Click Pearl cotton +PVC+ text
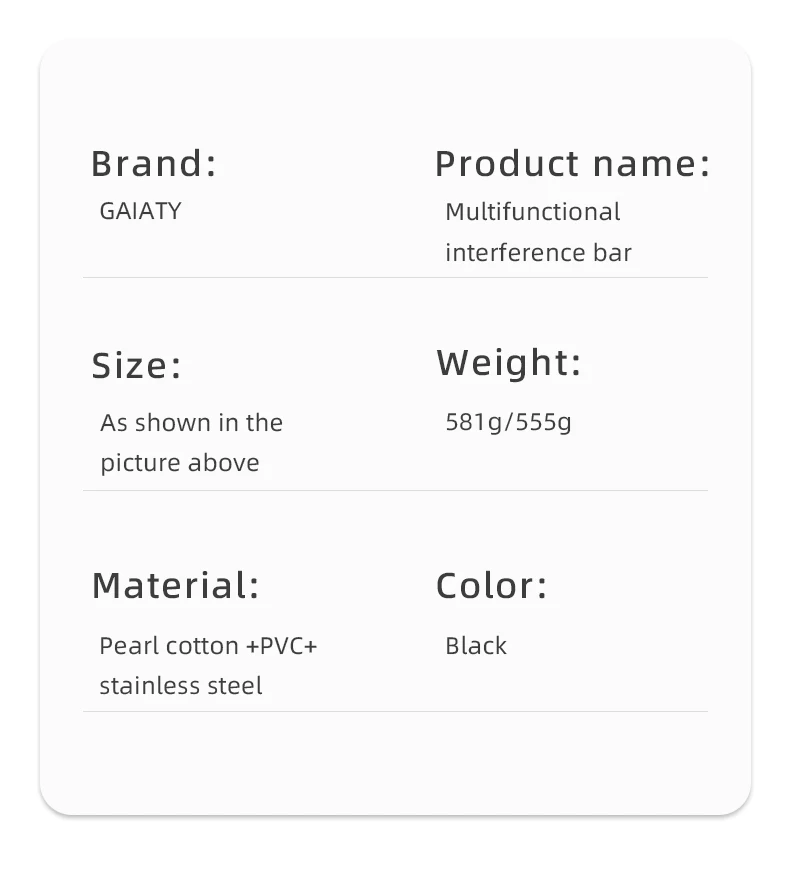Viewport: 790px width, 891px height. click(208, 646)
